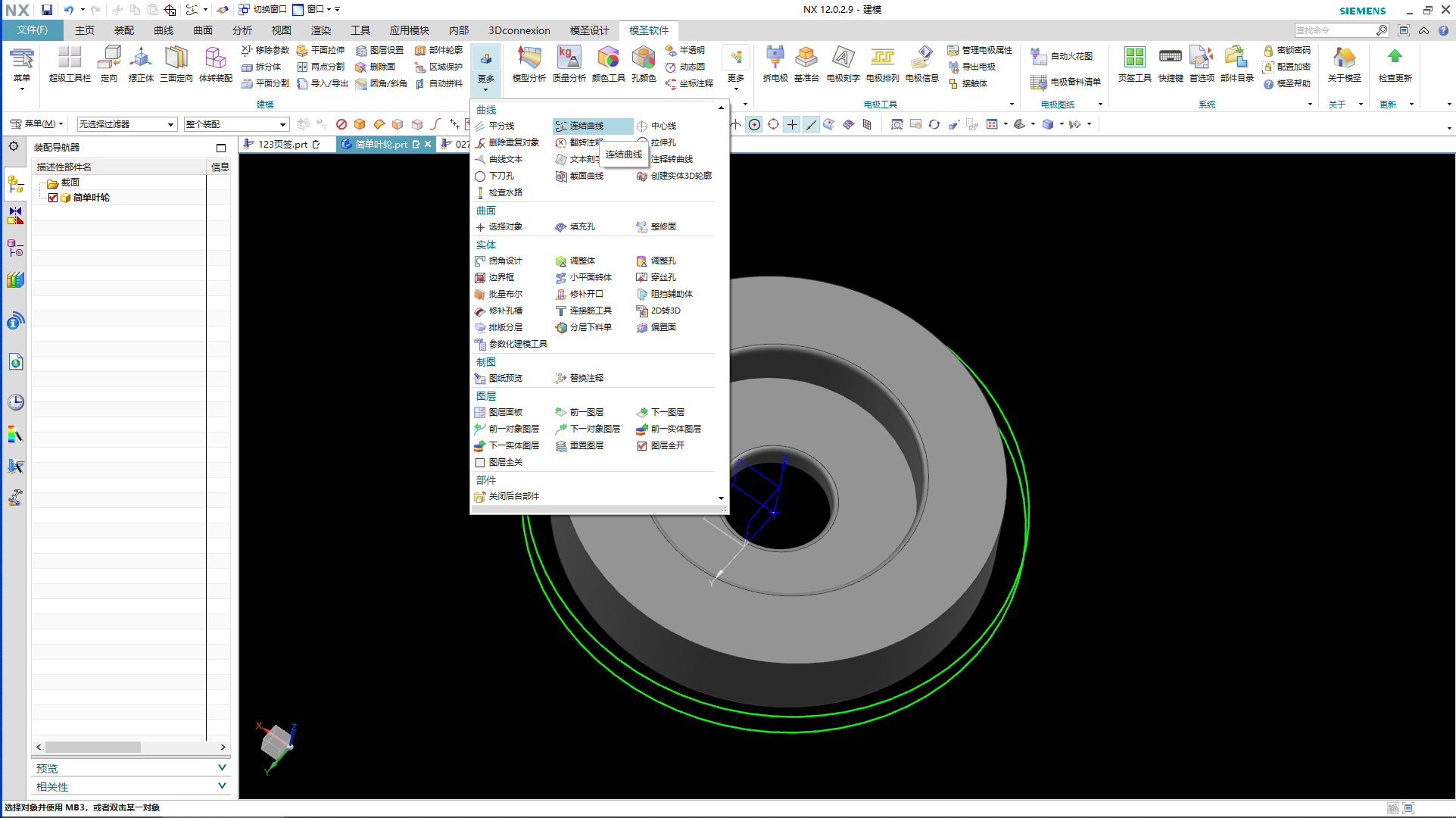
Task: Choose 删除重复对象 in the 更多 panel
Action: click(507, 142)
